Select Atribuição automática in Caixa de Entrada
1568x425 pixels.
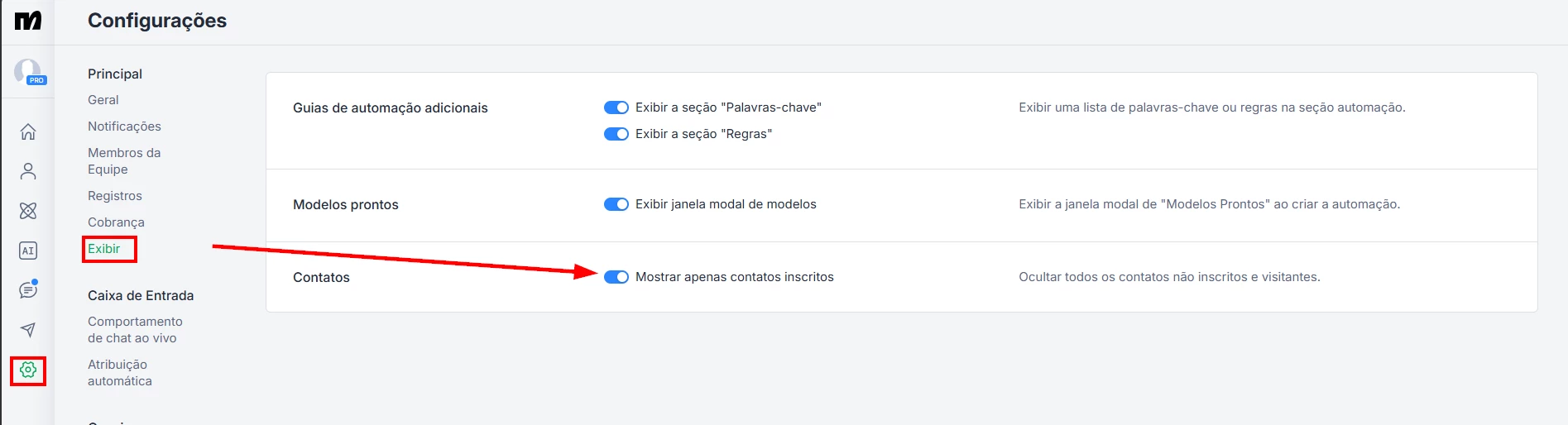tap(120, 373)
